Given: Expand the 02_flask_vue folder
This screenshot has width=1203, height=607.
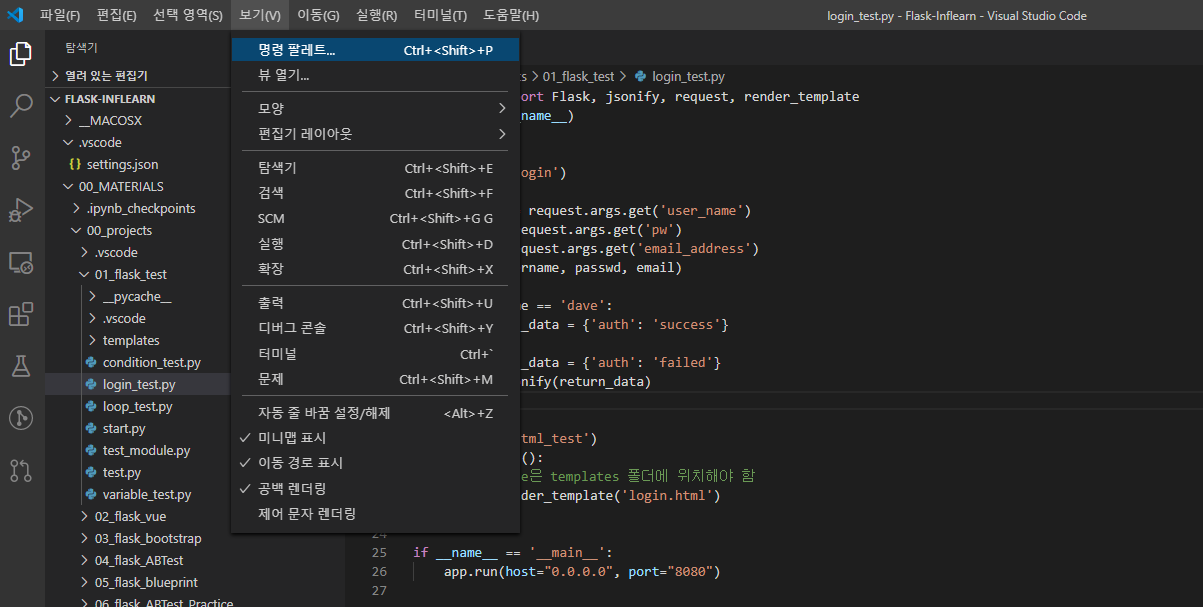Looking at the screenshot, I should point(137,516).
